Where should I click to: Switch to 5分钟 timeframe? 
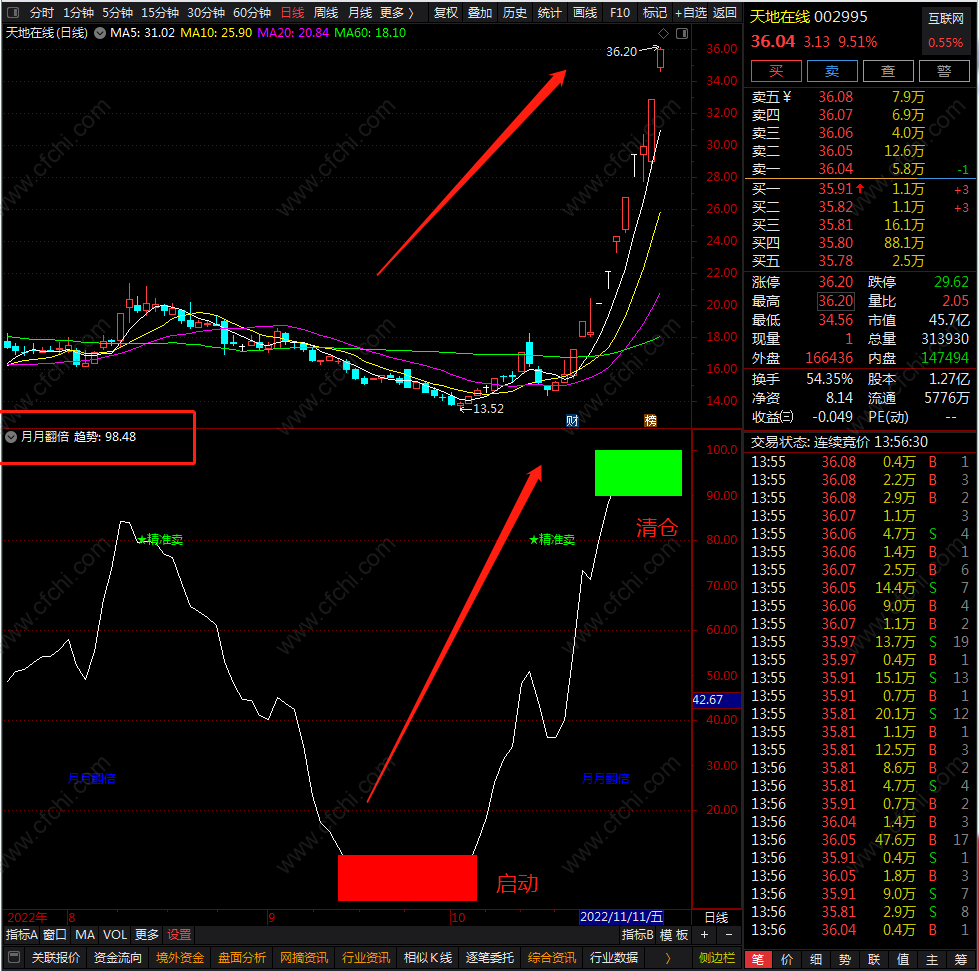click(x=117, y=12)
